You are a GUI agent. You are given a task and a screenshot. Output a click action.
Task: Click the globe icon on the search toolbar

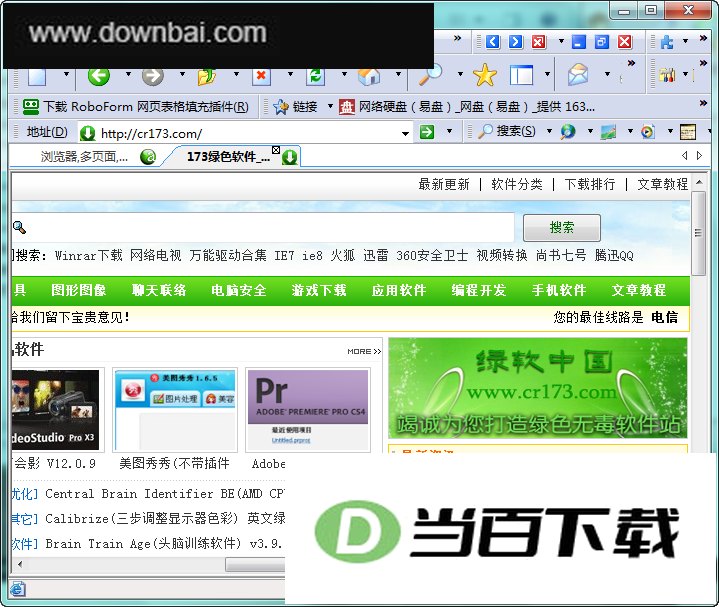click(x=568, y=132)
